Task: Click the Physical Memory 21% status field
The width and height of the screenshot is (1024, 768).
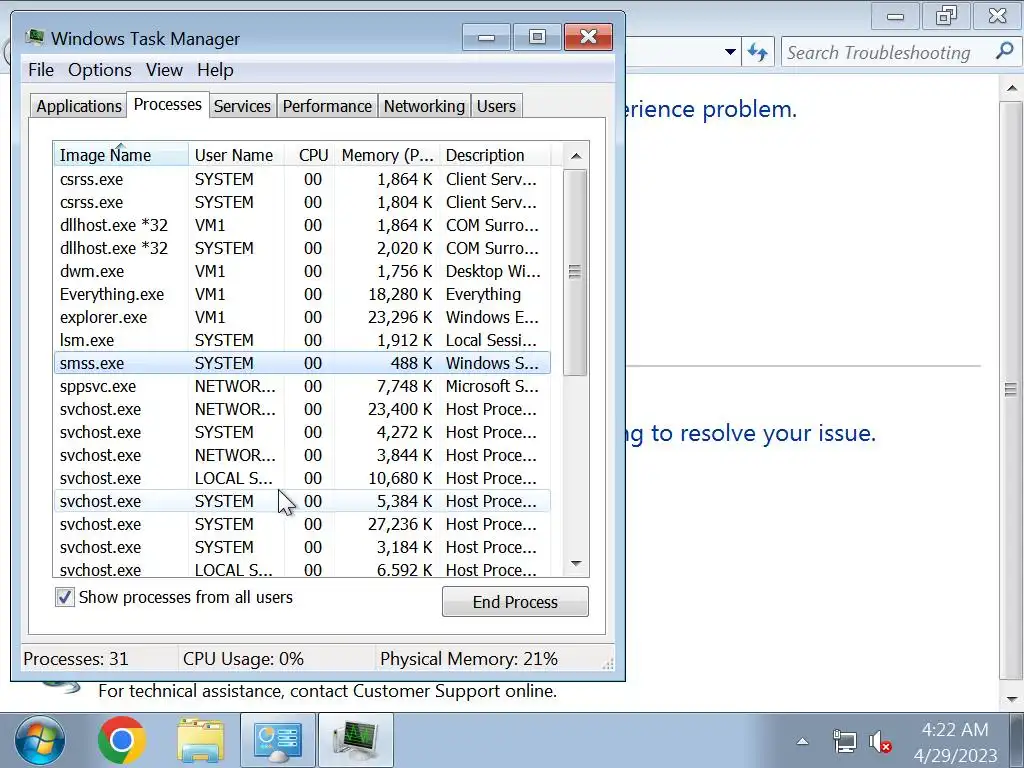Action: coord(488,658)
